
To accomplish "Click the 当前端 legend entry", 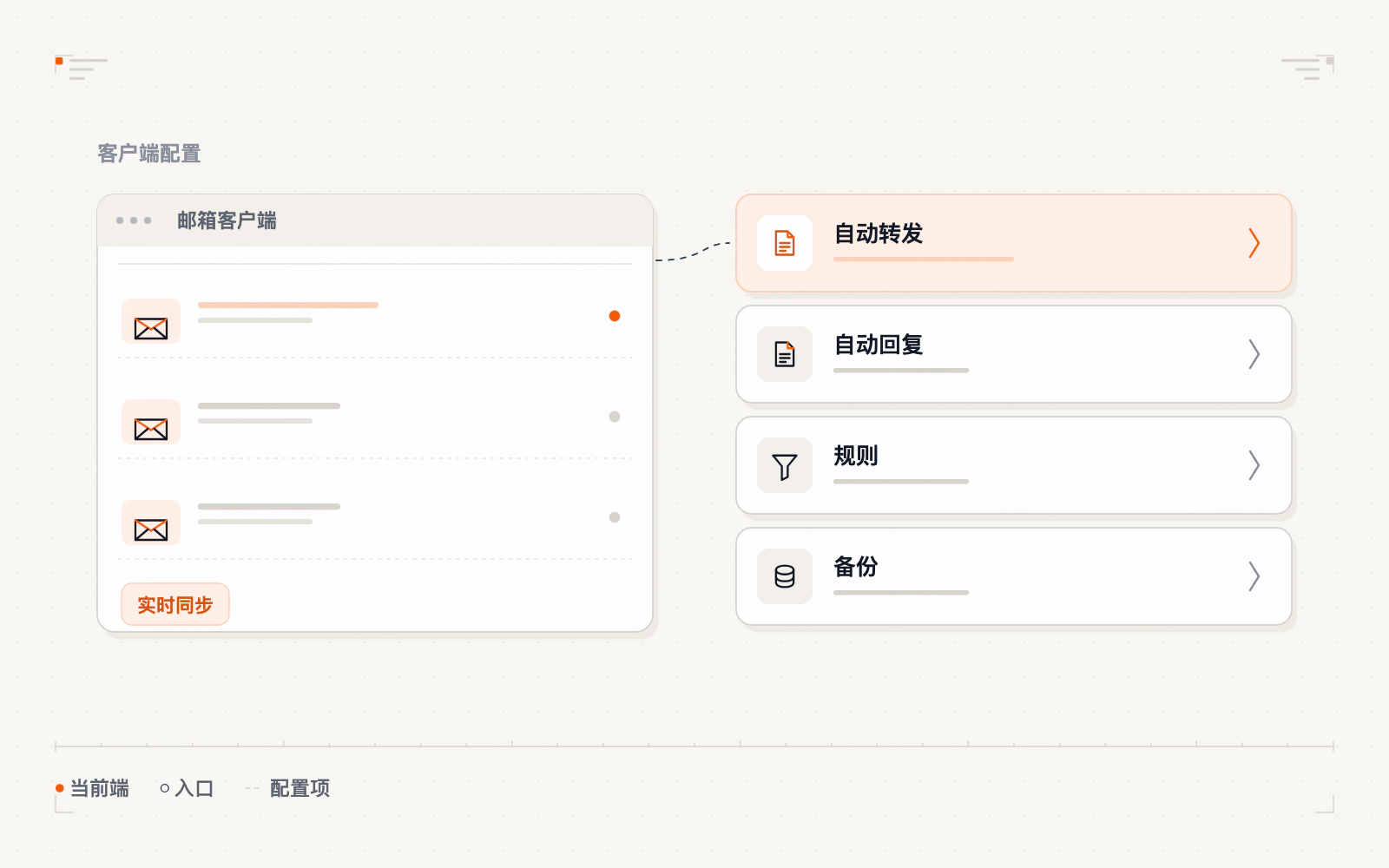I will 92,788.
